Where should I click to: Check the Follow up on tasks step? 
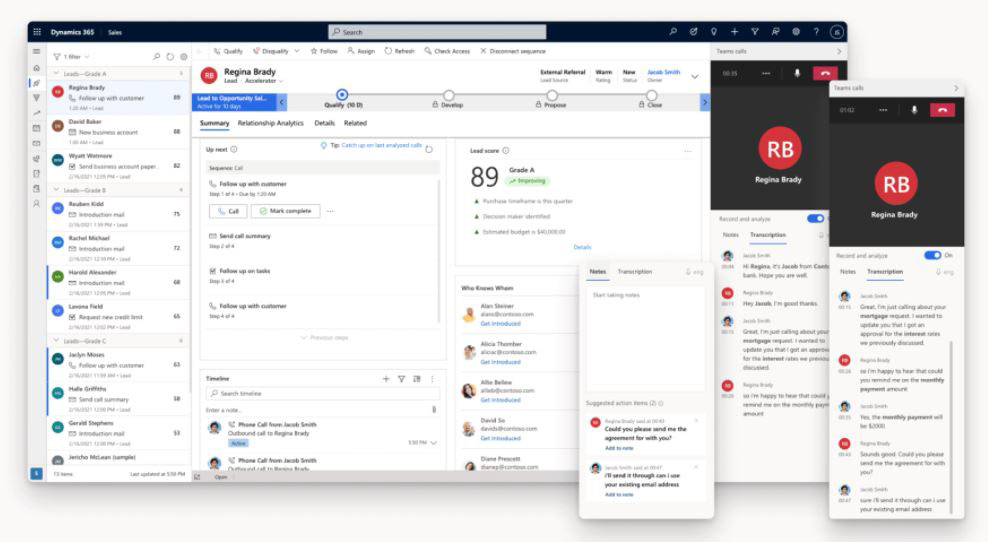pyautogui.click(x=212, y=271)
